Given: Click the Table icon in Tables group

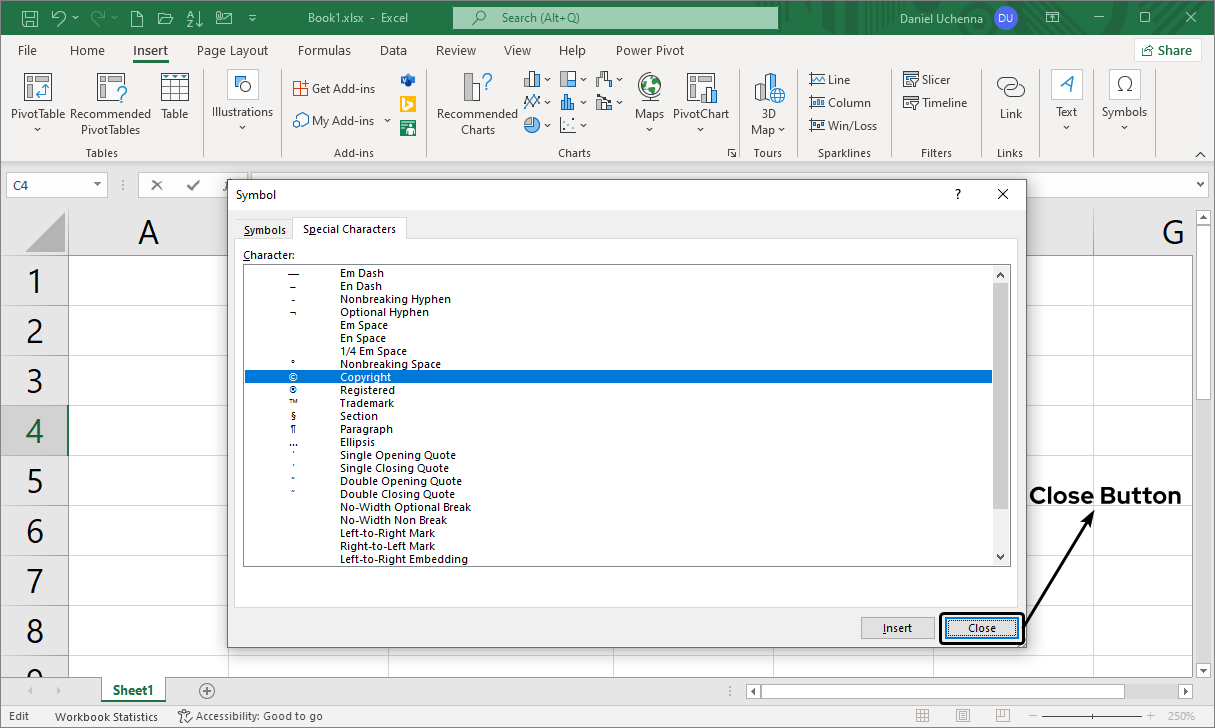Looking at the screenshot, I should pos(174,89).
